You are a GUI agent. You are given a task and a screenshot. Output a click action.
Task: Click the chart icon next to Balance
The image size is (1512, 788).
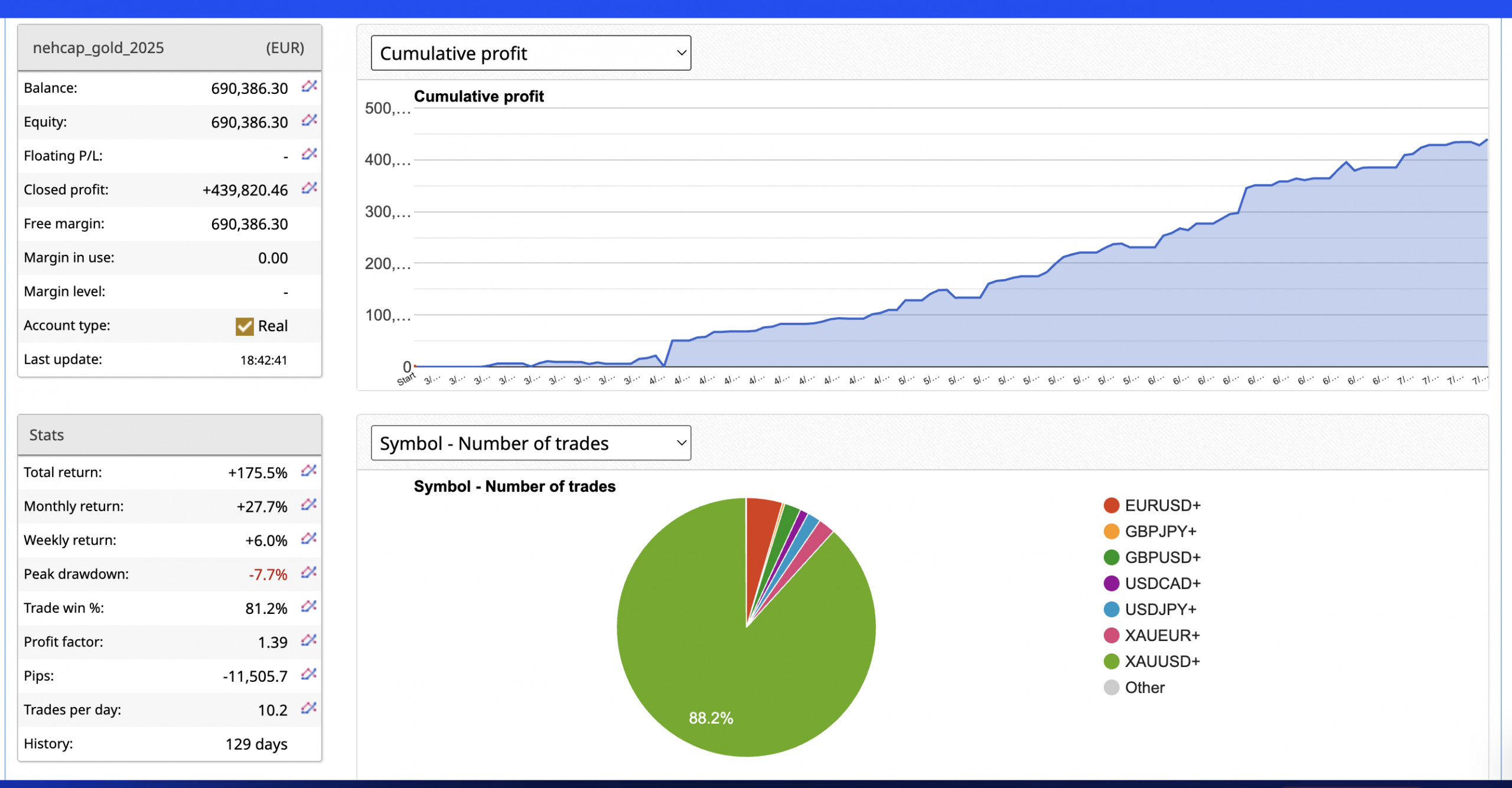(309, 87)
